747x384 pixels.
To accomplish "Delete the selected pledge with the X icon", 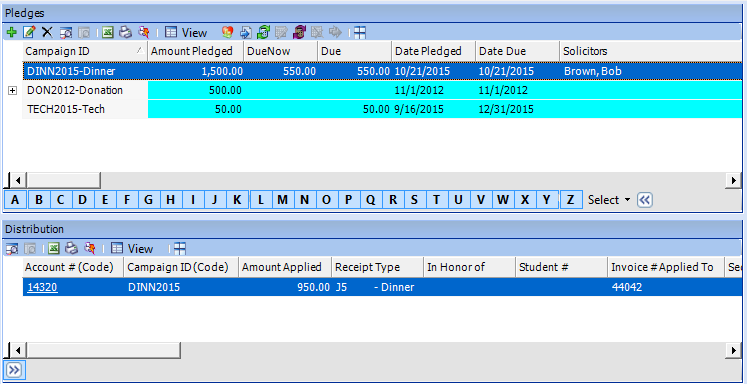I will click(47, 32).
